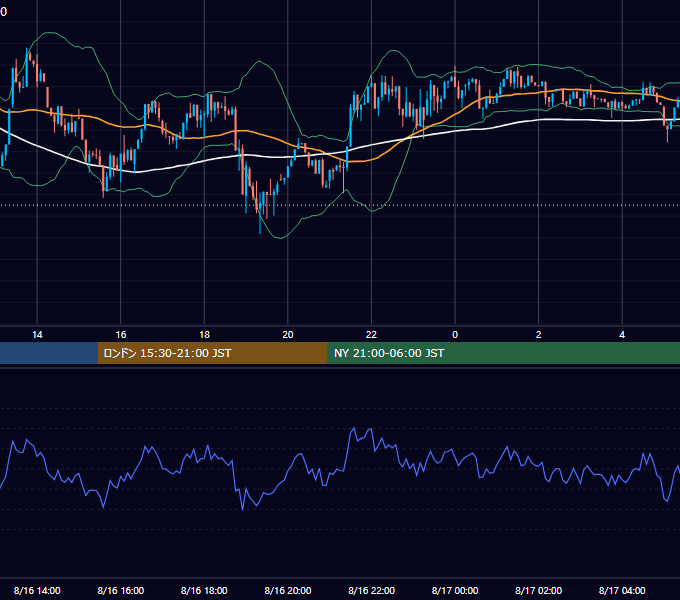Image resolution: width=680 pixels, height=600 pixels.
Task: Click the 8/16 16:00 date label
Action: (121, 590)
